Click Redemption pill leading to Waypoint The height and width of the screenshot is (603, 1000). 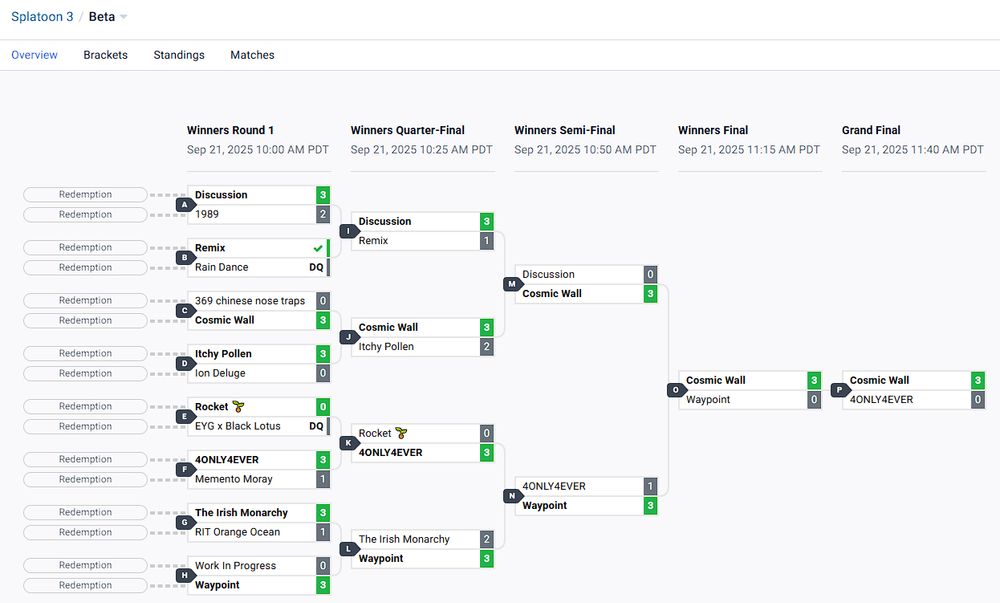tap(85, 585)
